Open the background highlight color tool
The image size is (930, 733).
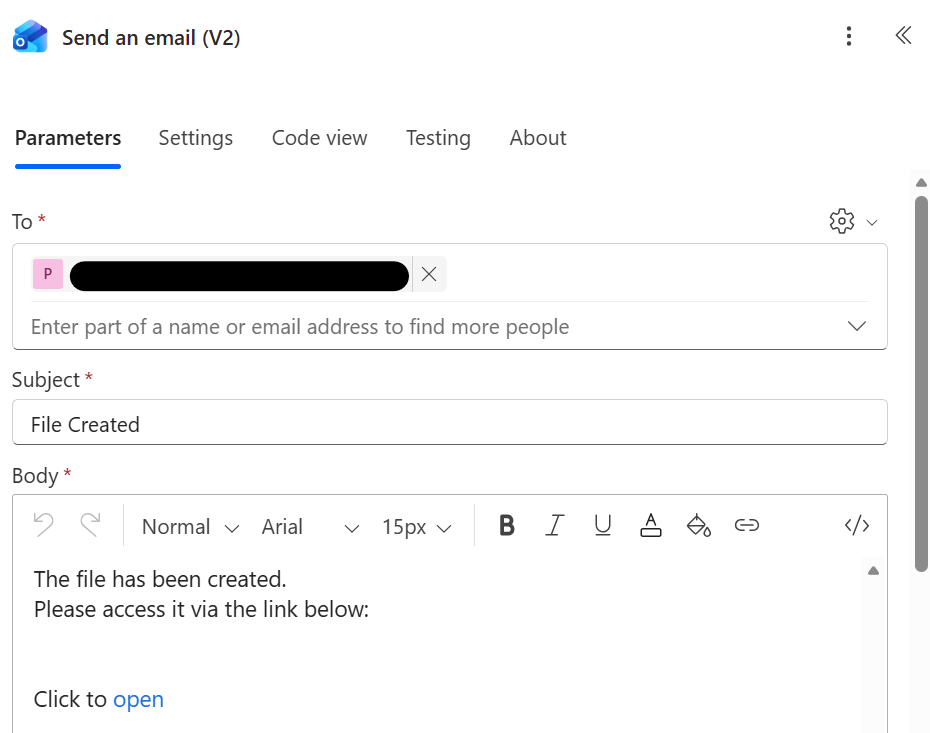pyautogui.click(x=698, y=526)
